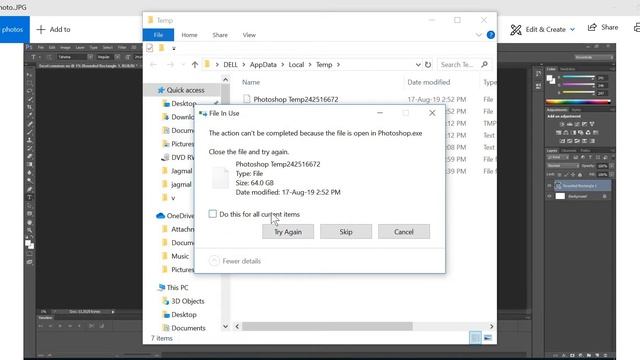
Task: Hide the Rounded Rectangle 1 layer eye
Action: [549, 186]
